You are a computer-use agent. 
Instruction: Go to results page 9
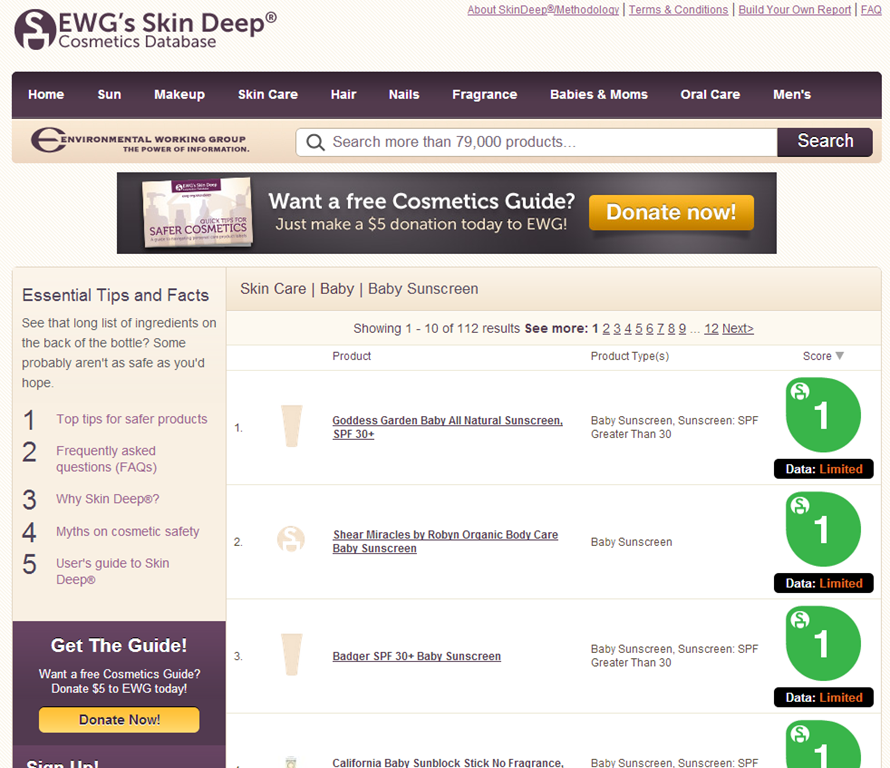click(x=682, y=329)
